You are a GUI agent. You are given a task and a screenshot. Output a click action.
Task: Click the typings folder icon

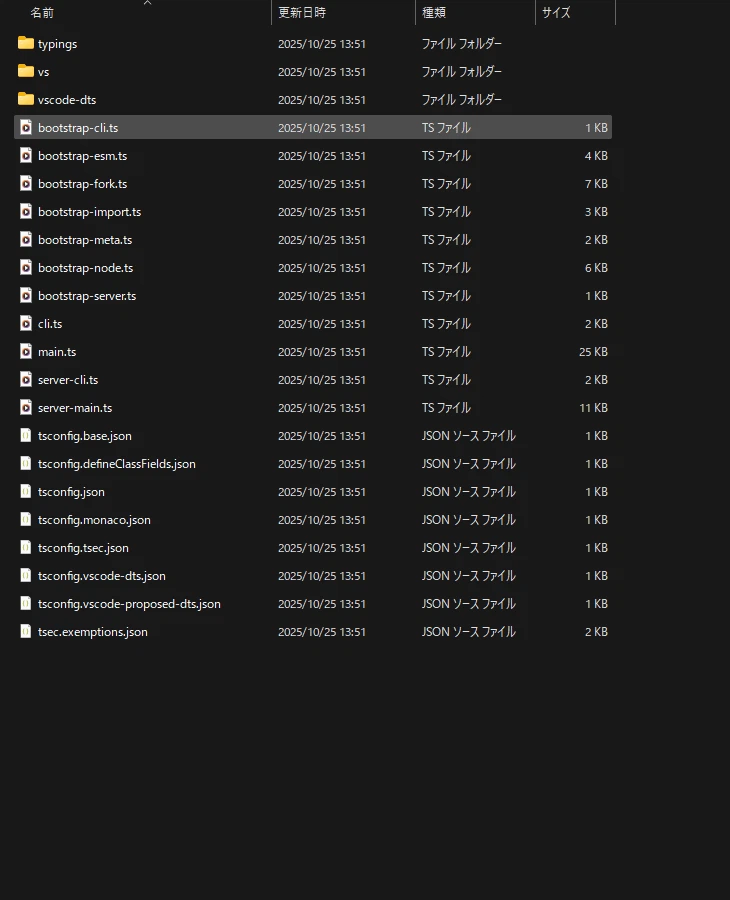coord(26,43)
